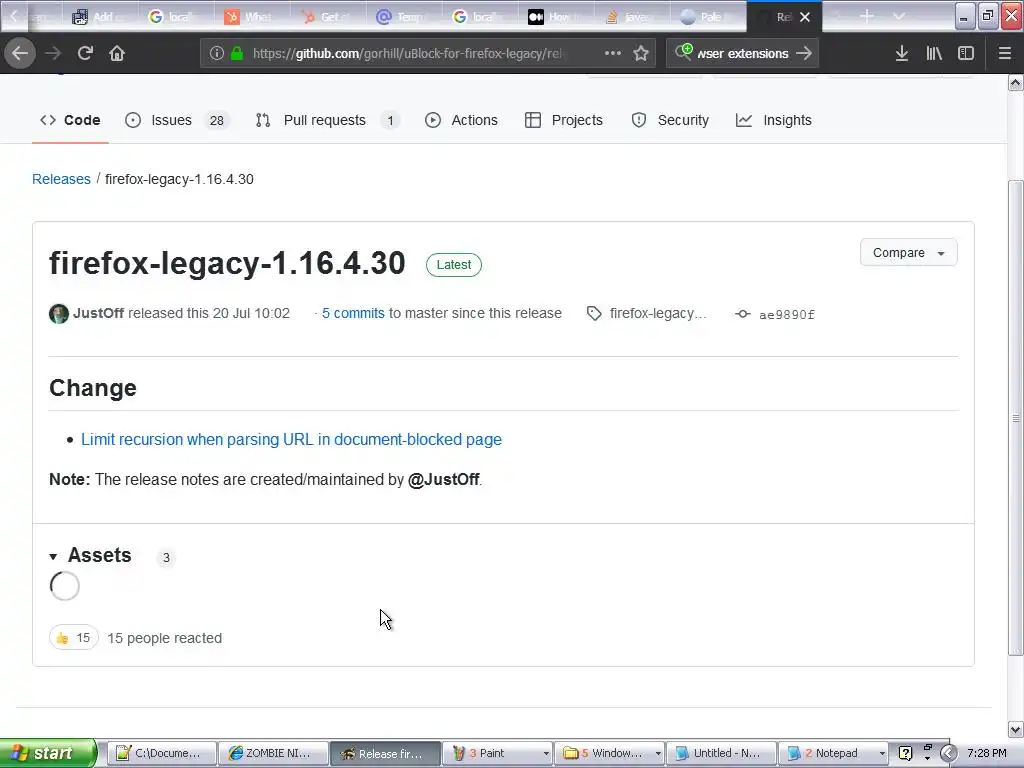Switch to the Medium 'How' tab
This screenshot has width=1024, height=768.
(x=556, y=17)
